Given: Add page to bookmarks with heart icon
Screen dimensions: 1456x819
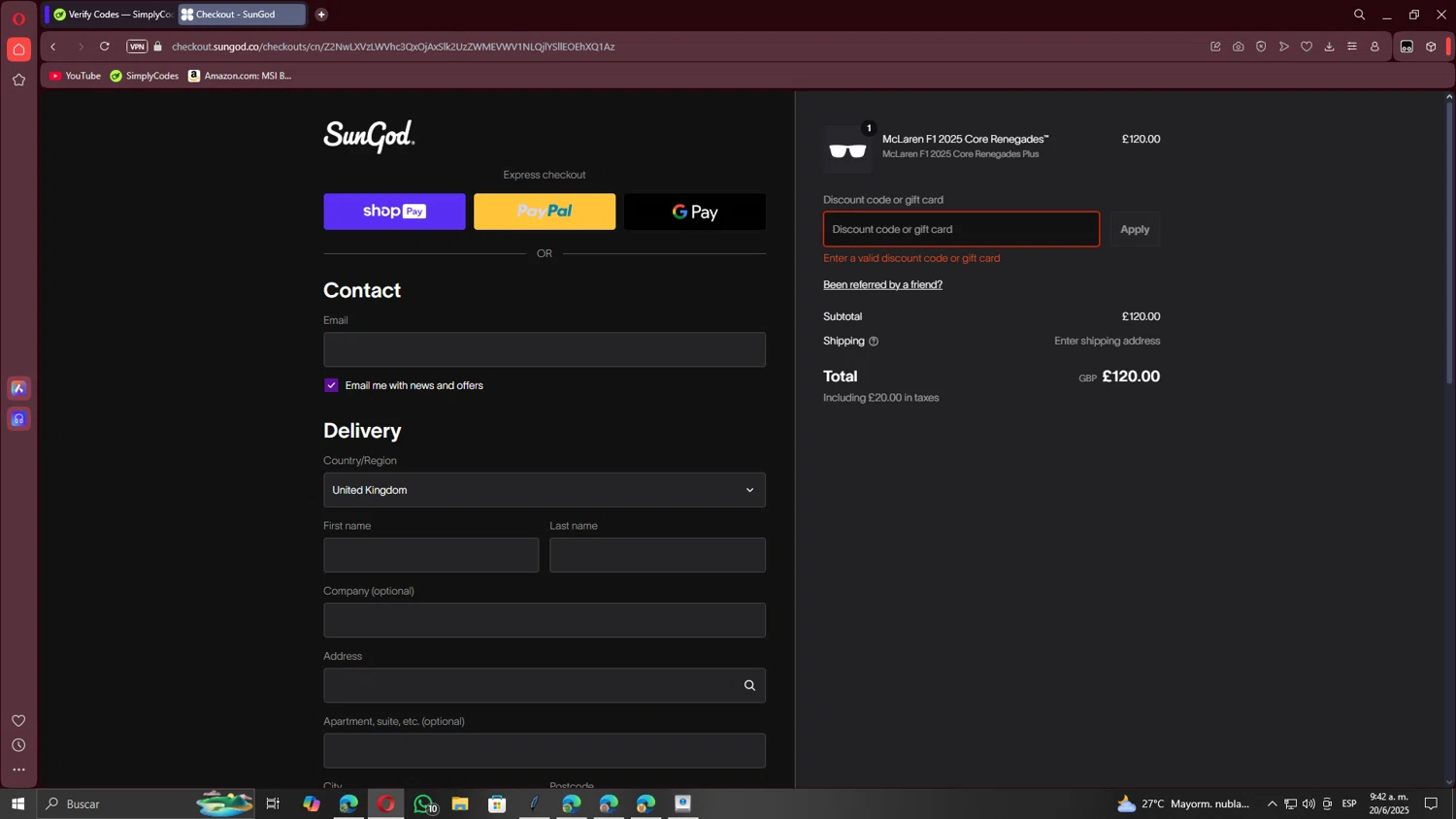Looking at the screenshot, I should tap(1307, 47).
